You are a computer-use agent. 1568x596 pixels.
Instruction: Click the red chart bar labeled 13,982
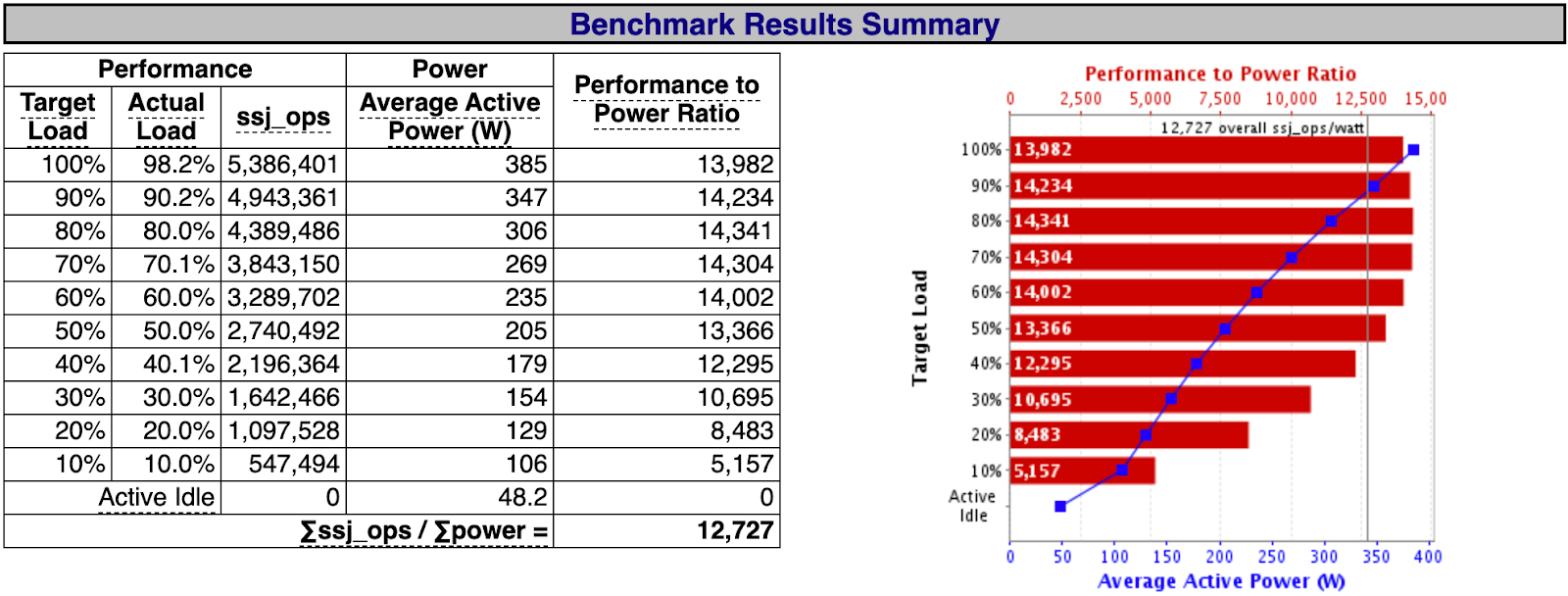pyautogui.click(x=1206, y=149)
